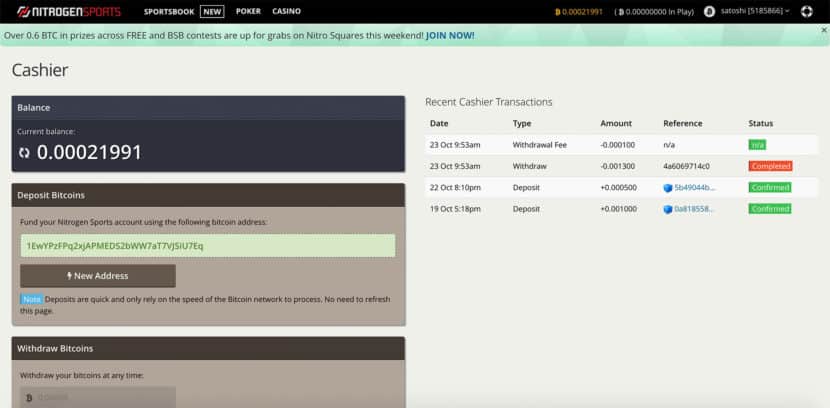Click the Nitrogen Sports logo
The width and height of the screenshot is (830, 408).
69,12
